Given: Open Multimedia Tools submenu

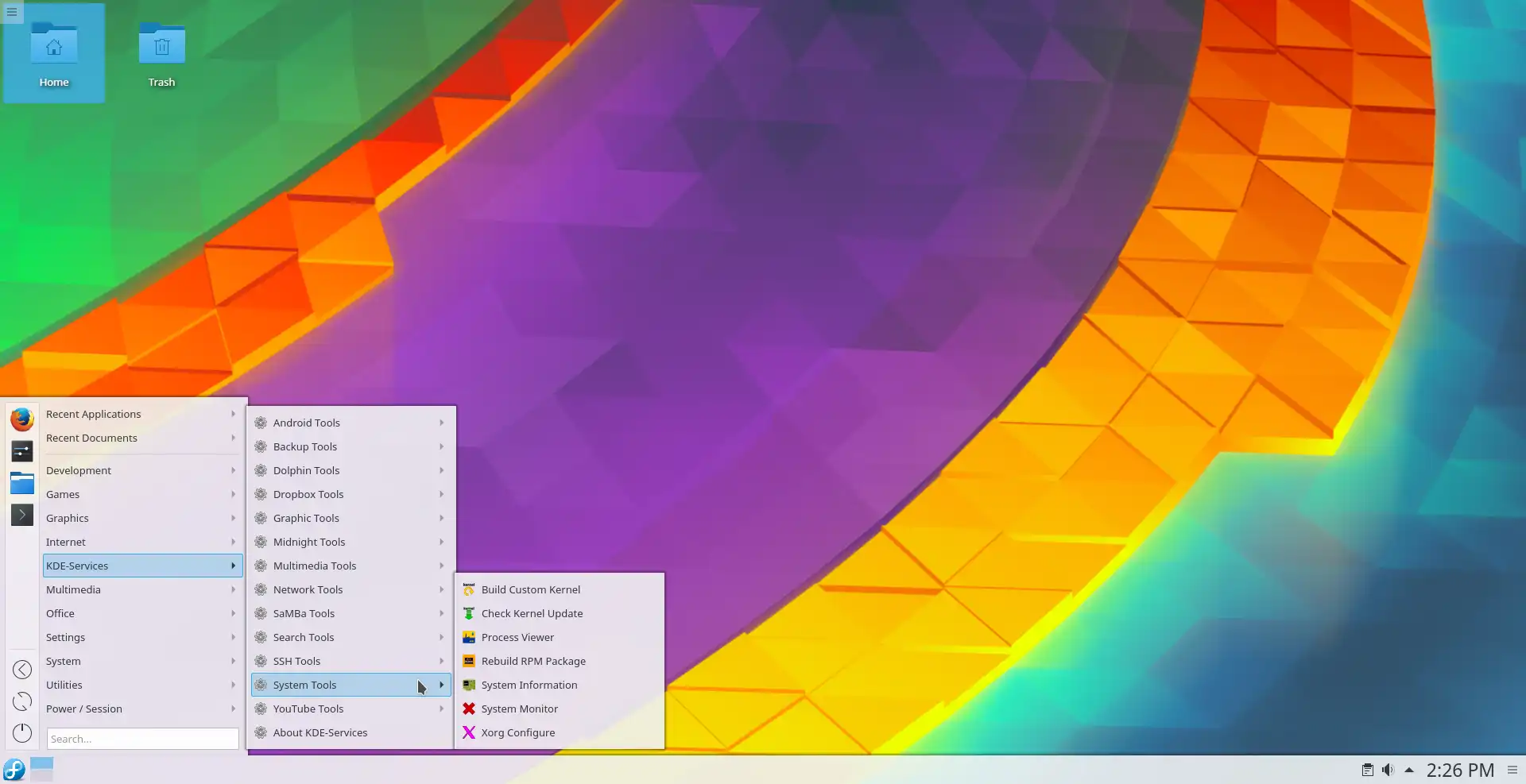Looking at the screenshot, I should [x=351, y=566].
